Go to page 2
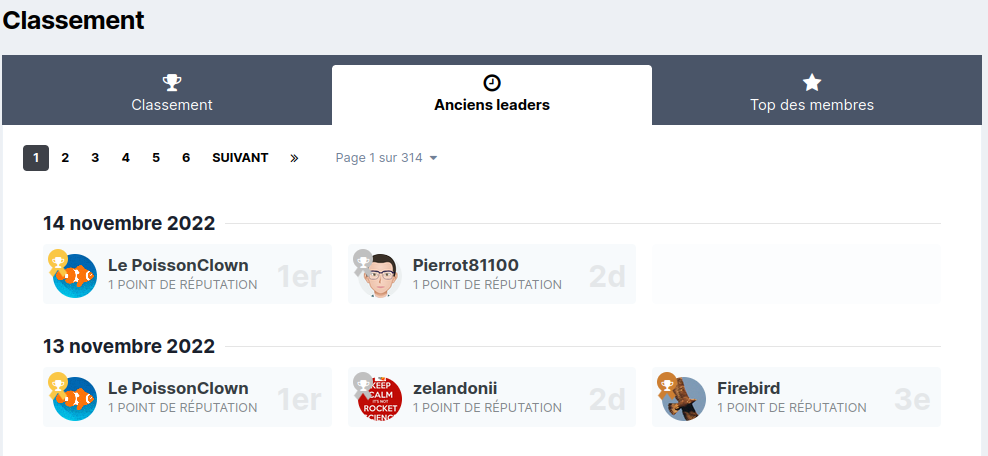The height and width of the screenshot is (456, 988). pos(65,158)
